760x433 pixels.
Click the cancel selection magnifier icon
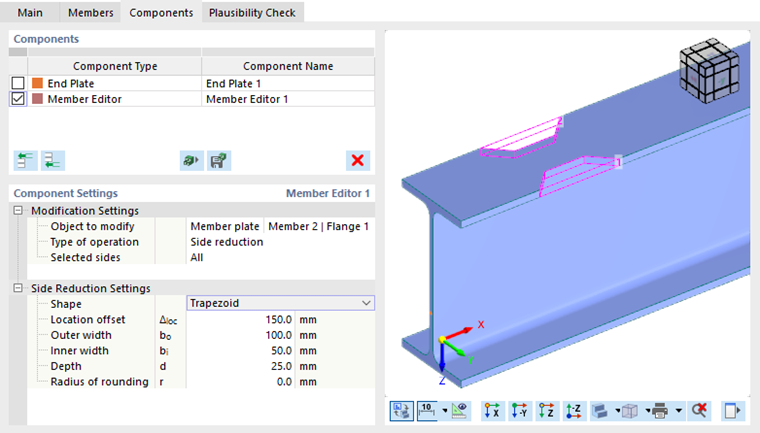[x=699, y=411]
